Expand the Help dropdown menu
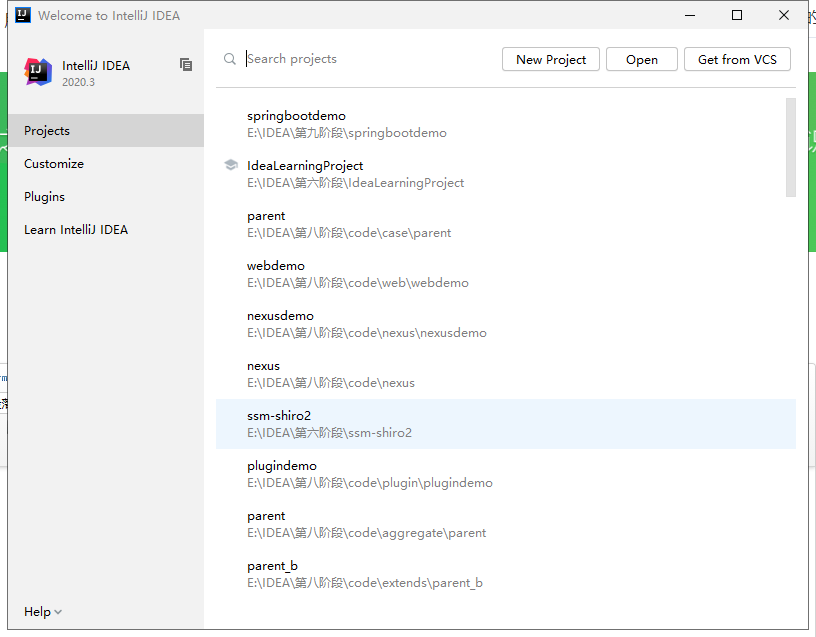Screen dimensions: 816x637 pyautogui.click(x=43, y=611)
